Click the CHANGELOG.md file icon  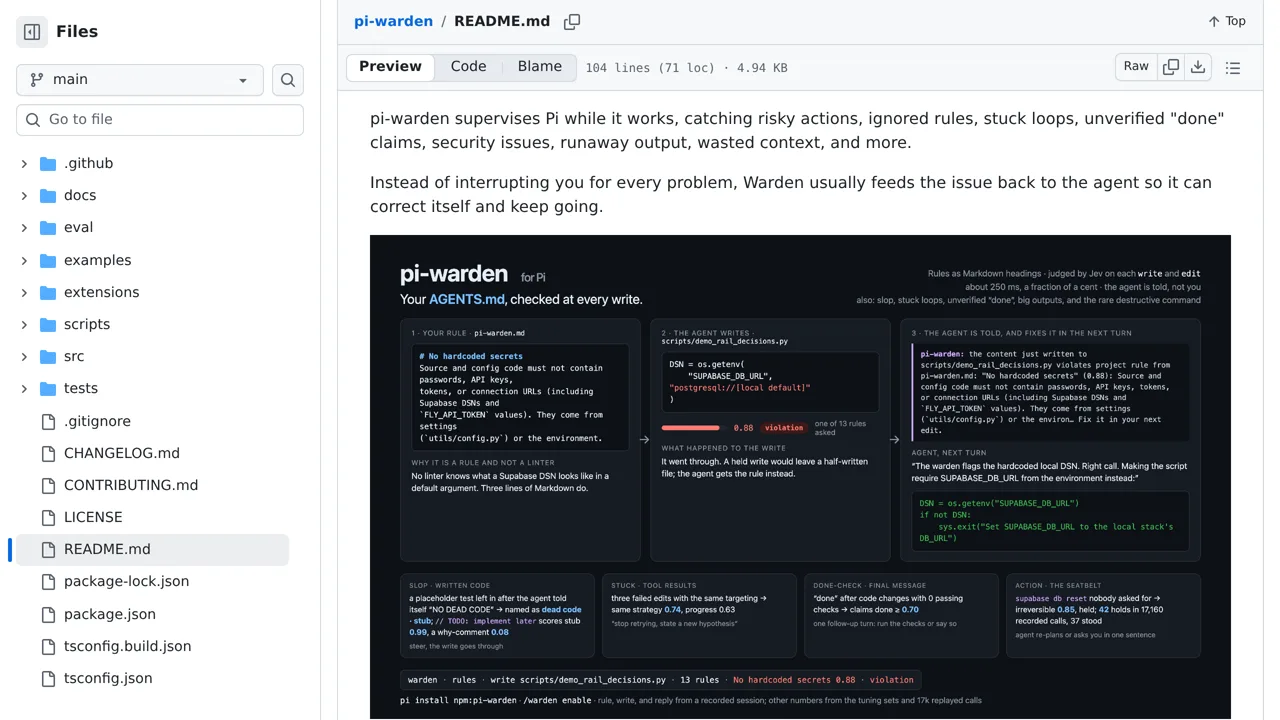48,453
